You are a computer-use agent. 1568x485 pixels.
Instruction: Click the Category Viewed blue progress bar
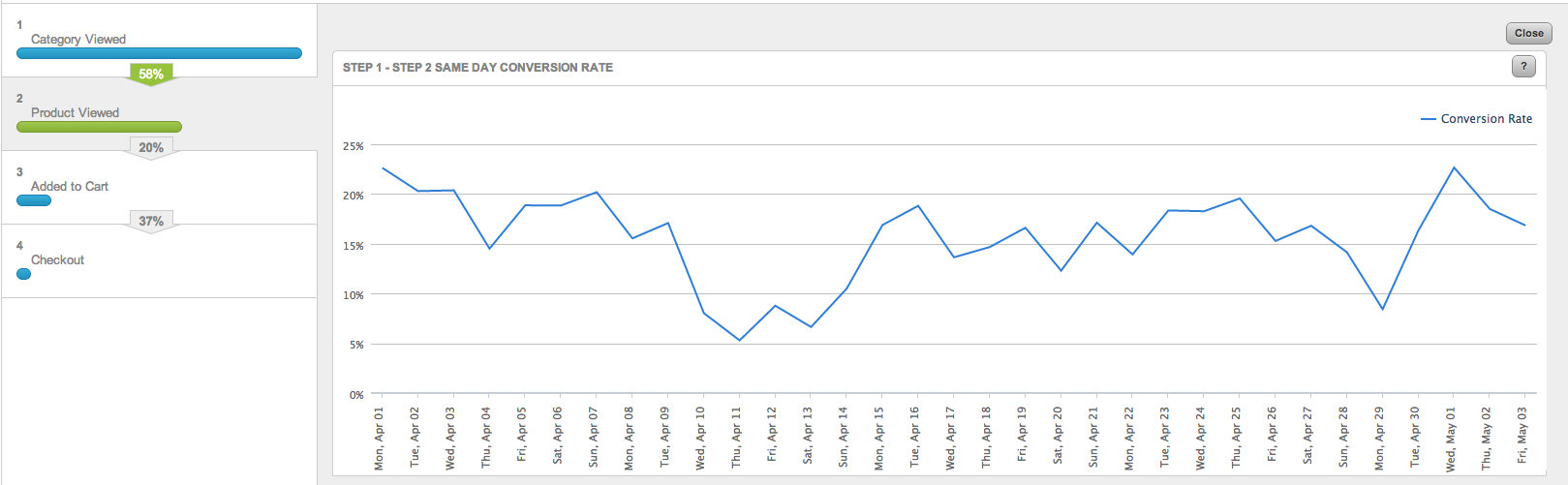(x=159, y=53)
